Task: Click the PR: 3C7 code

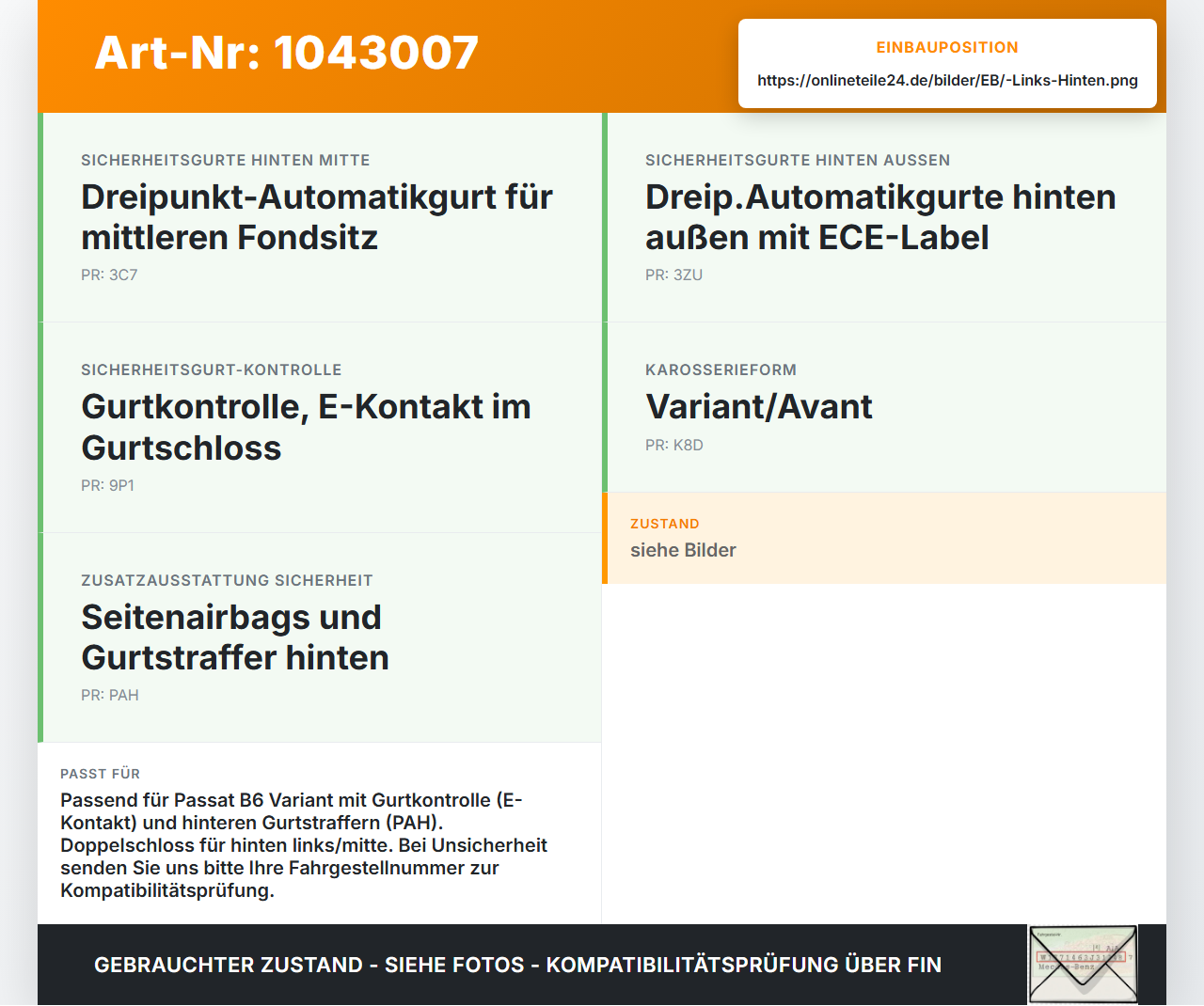Action: 109,275
